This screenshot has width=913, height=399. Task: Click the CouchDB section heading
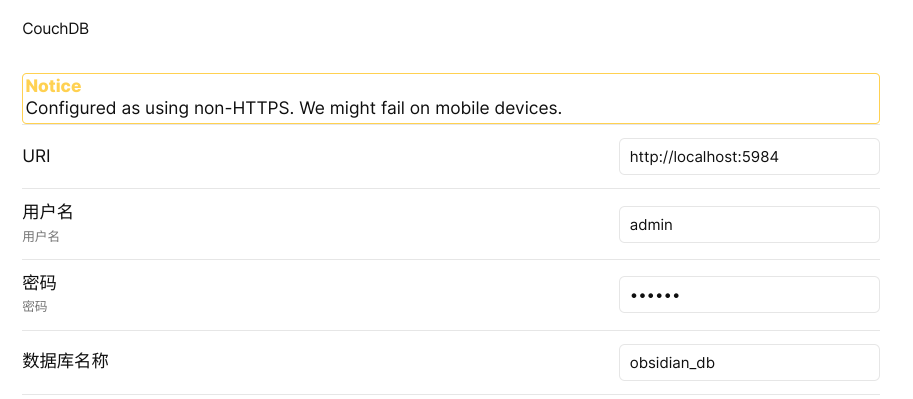click(x=55, y=29)
